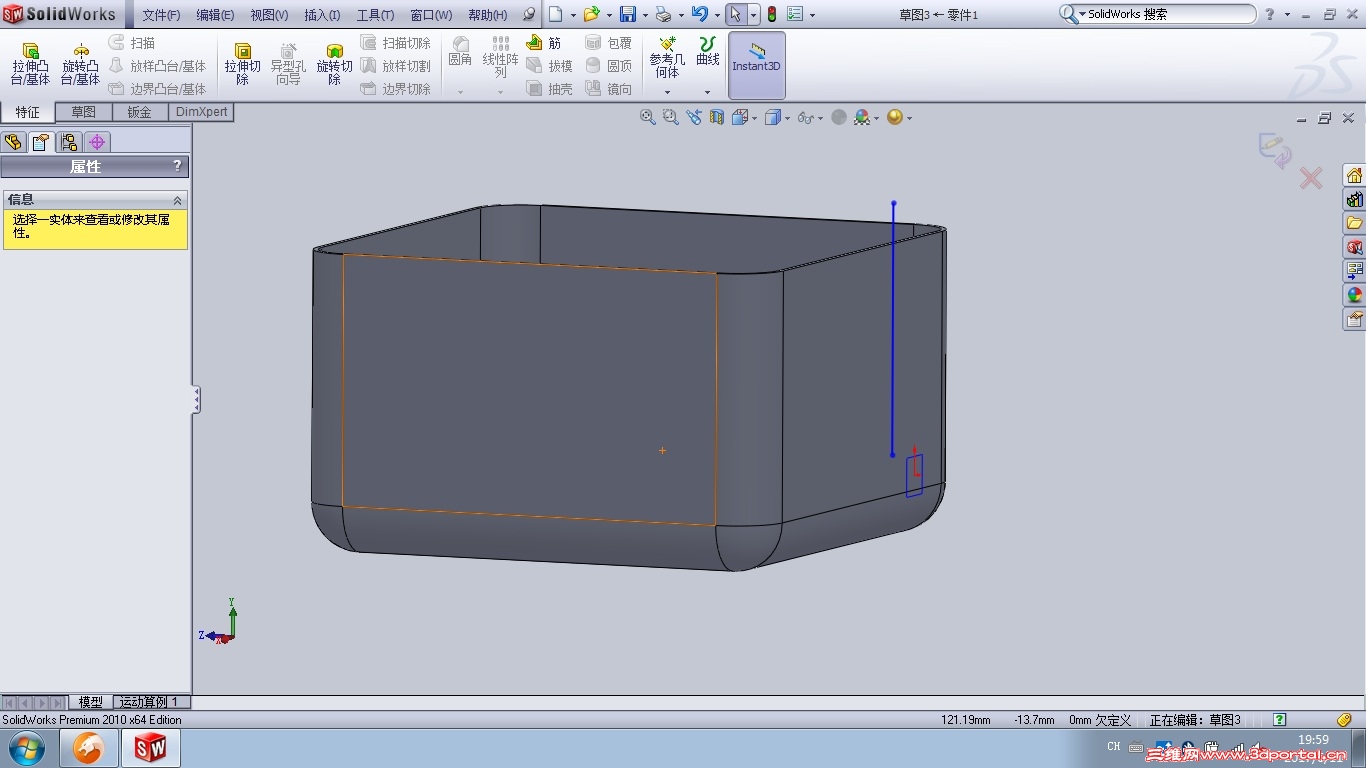1366x768 pixels.
Task: Click the Previous View icon
Action: [x=694, y=117]
